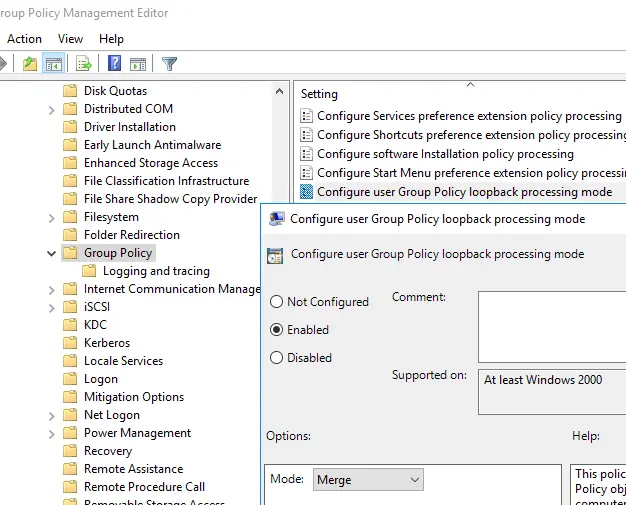Screen dimensions: 626x505
Task: Click inside the Comment text box
Action: tap(552, 327)
